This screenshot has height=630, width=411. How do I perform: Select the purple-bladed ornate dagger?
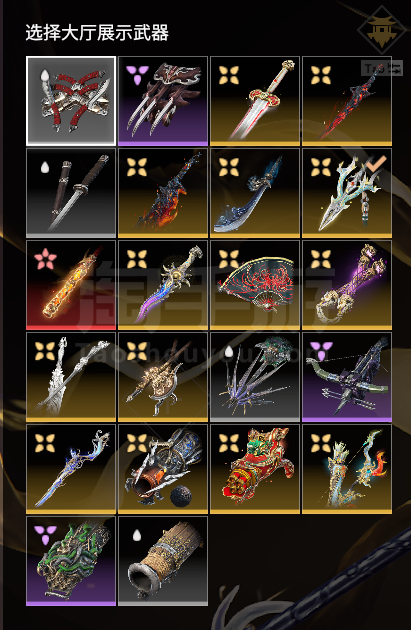point(163,285)
